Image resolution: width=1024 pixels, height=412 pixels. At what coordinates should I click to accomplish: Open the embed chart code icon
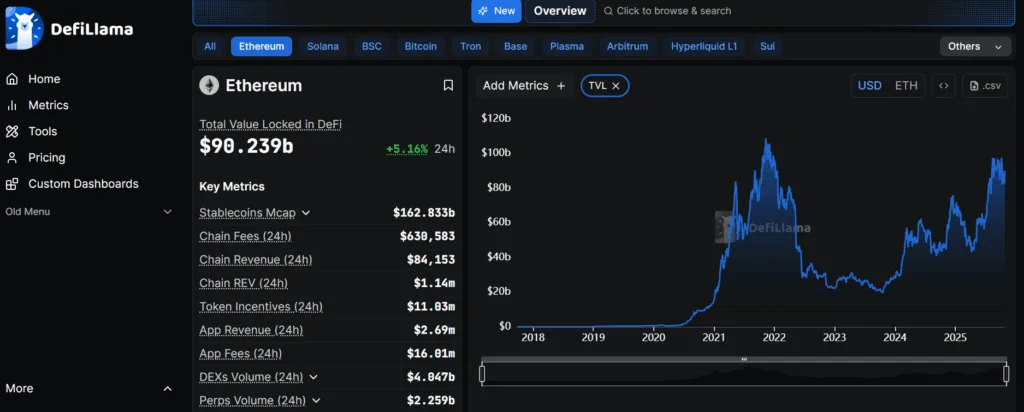click(943, 86)
